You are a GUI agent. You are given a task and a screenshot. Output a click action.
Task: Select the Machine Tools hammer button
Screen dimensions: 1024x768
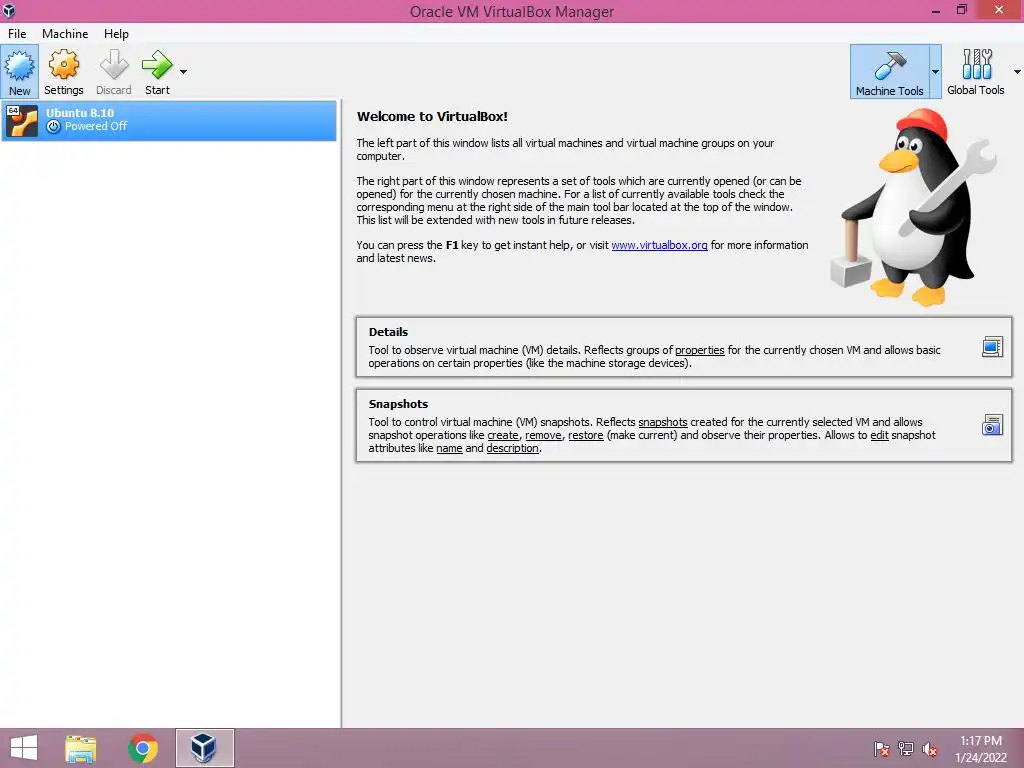tap(889, 71)
